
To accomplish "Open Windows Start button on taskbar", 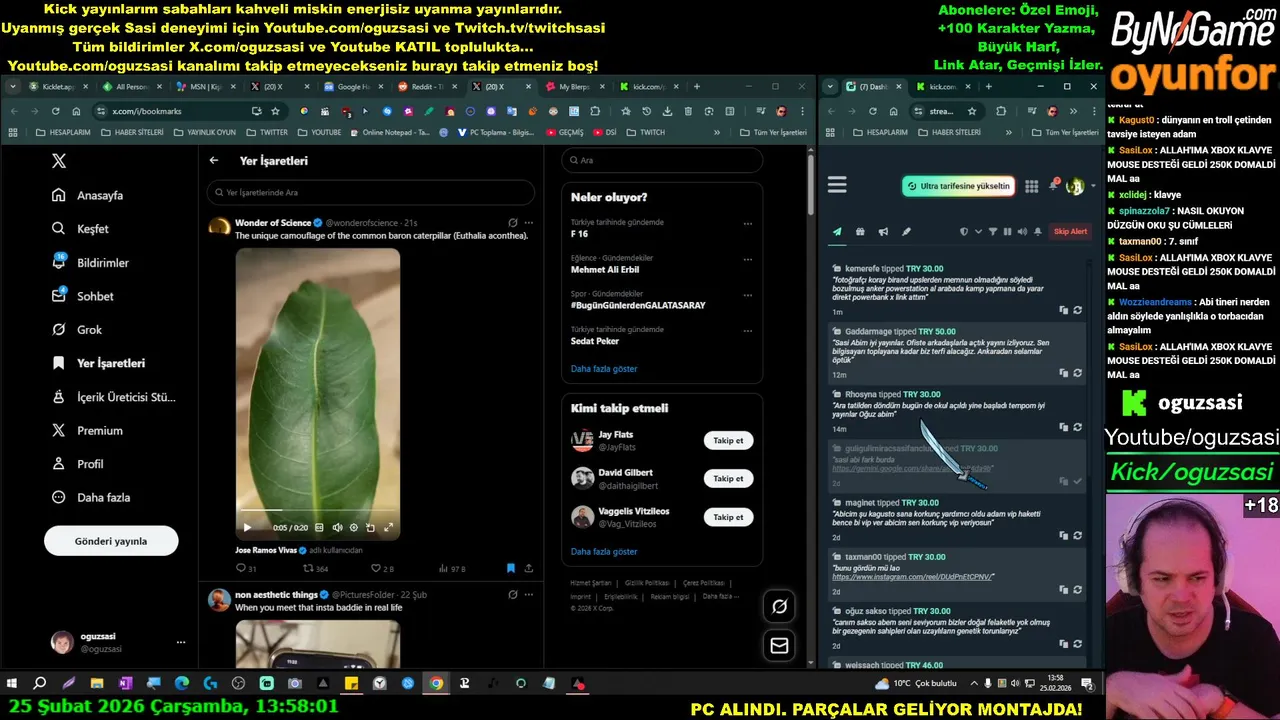I will point(12,684).
